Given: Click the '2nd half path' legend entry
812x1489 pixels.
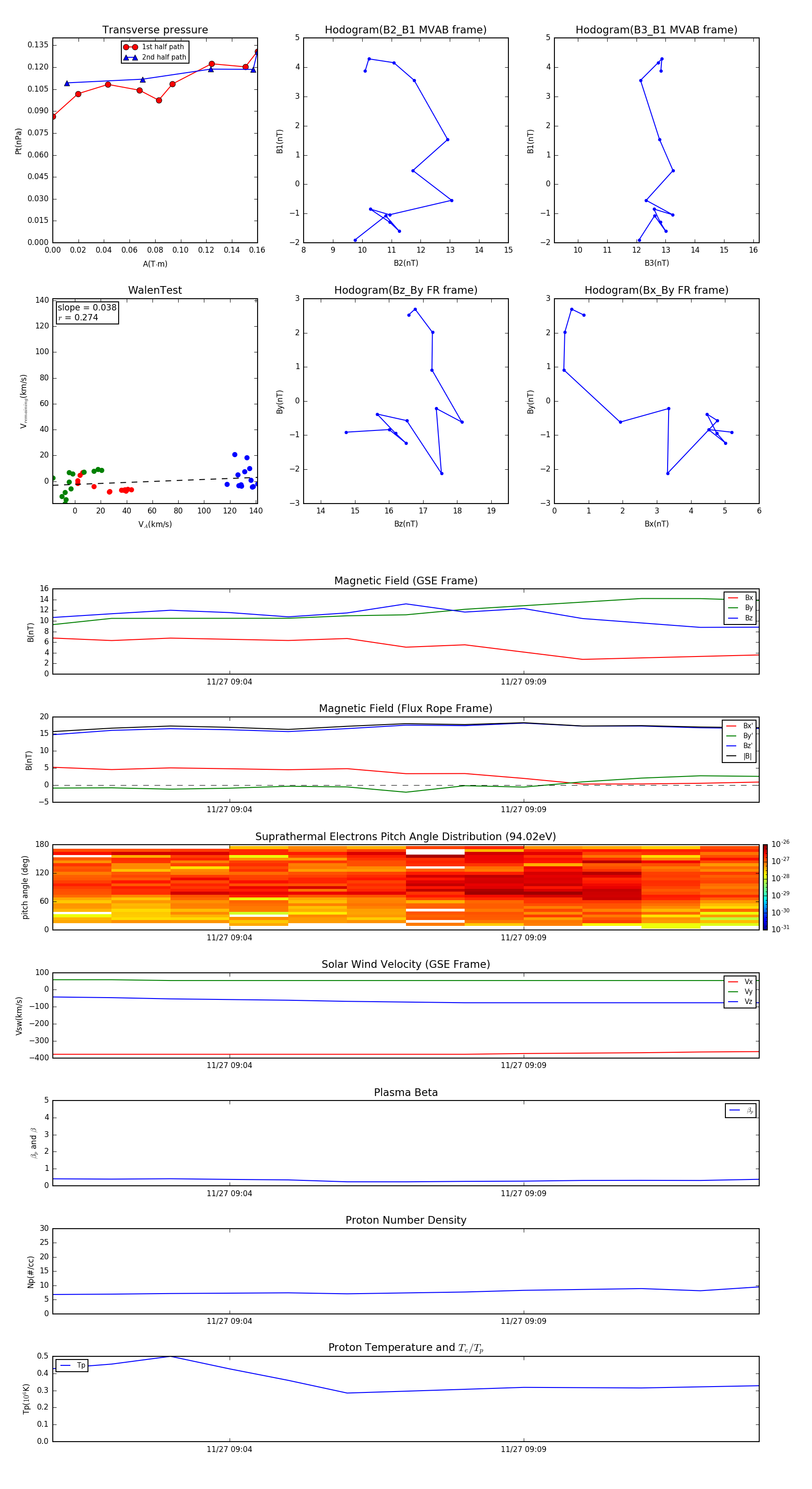Looking at the screenshot, I should [155, 57].
